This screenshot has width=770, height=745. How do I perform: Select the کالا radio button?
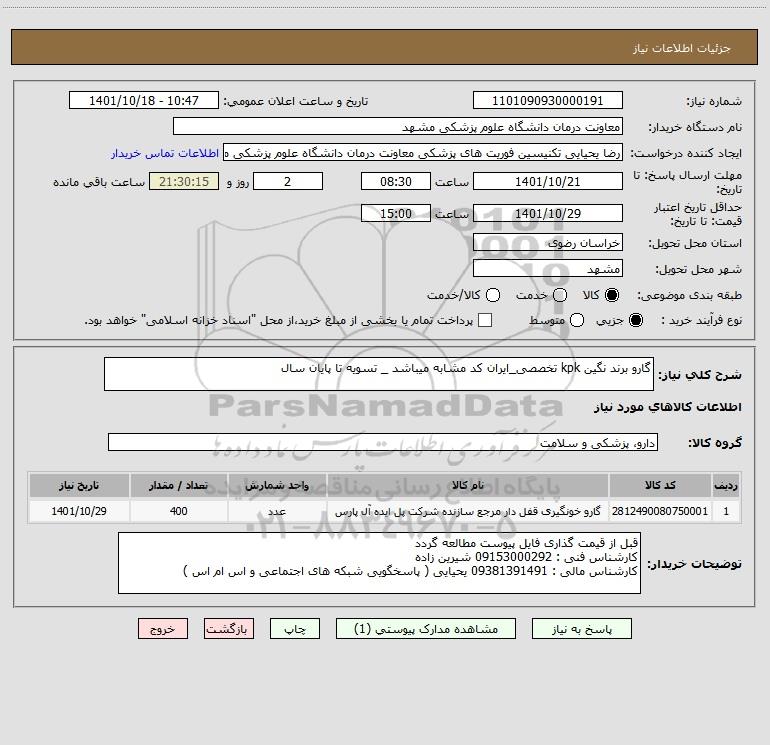point(612,295)
